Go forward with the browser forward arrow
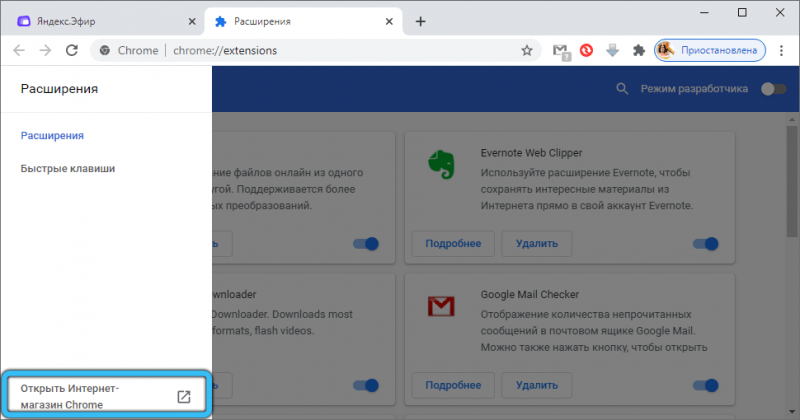The image size is (800, 420). point(45,50)
